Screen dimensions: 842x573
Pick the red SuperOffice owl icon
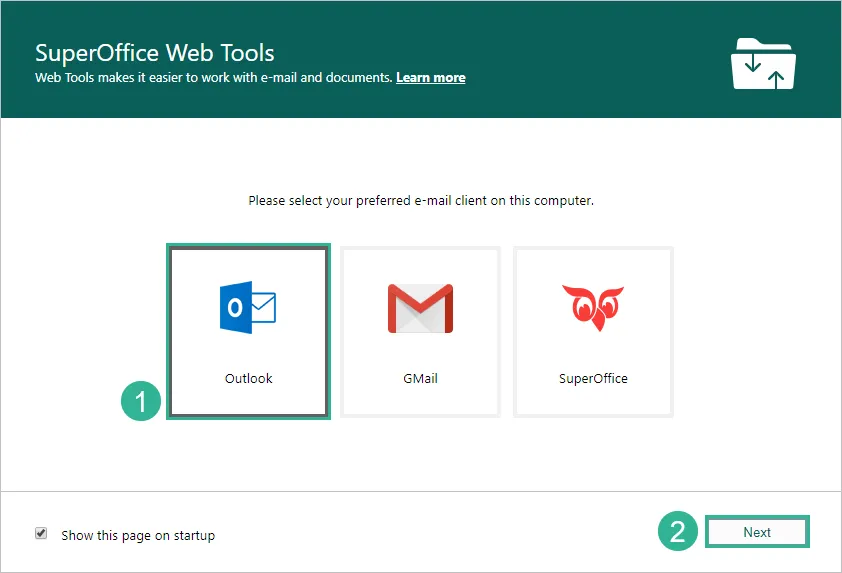593,307
